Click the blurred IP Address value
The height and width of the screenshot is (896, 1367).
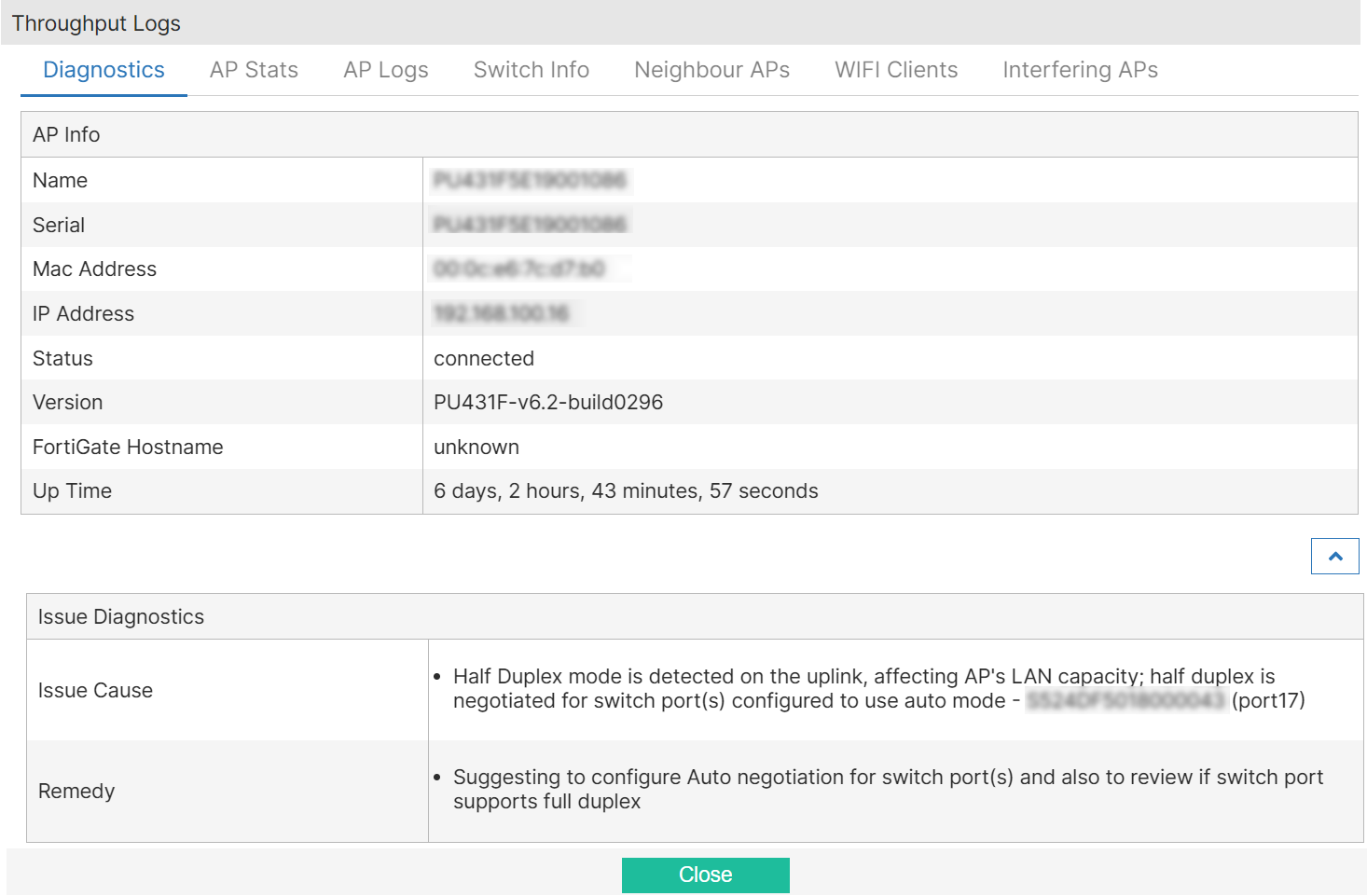click(502, 314)
